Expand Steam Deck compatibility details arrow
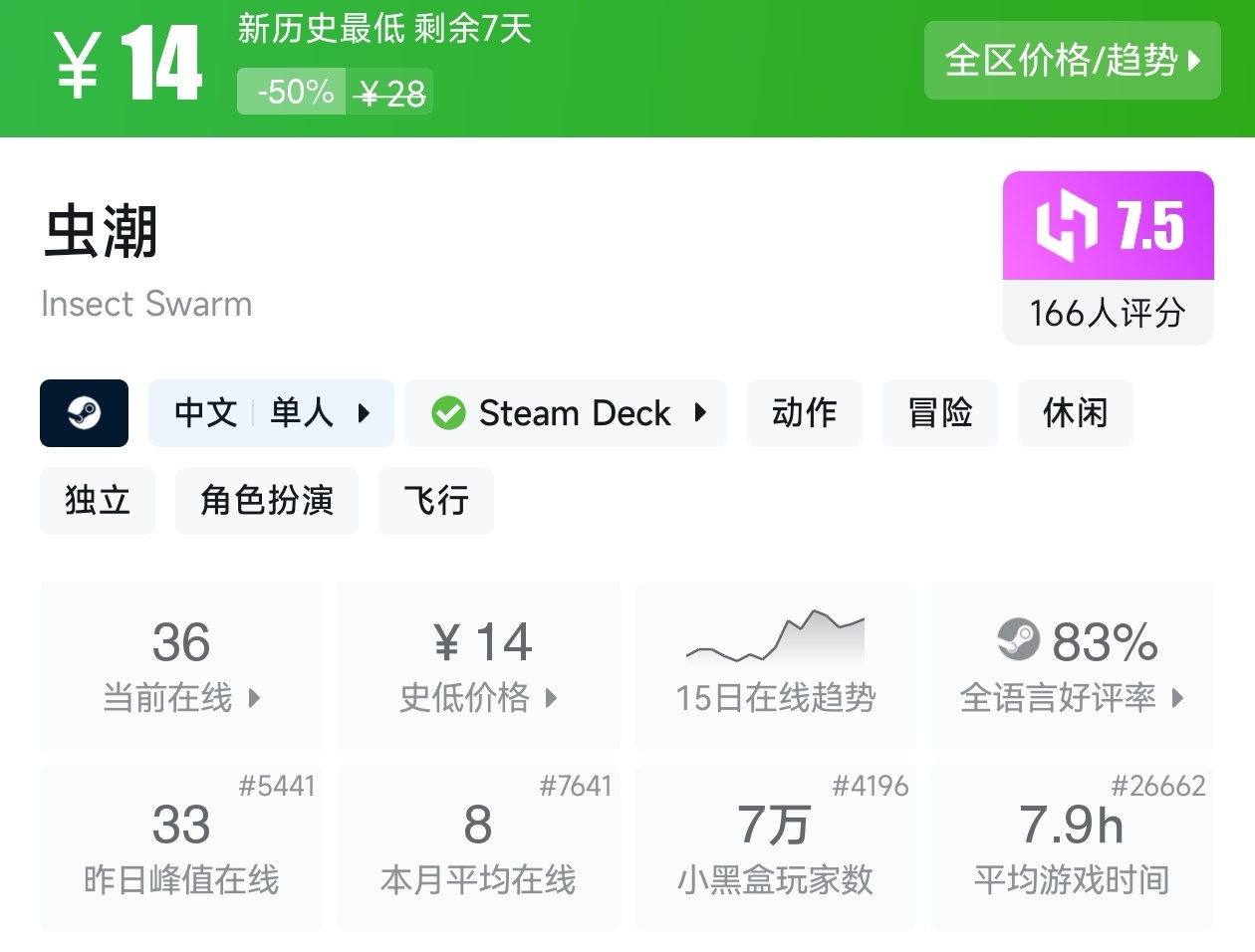Image resolution: width=1255 pixels, height=952 pixels. tap(700, 413)
